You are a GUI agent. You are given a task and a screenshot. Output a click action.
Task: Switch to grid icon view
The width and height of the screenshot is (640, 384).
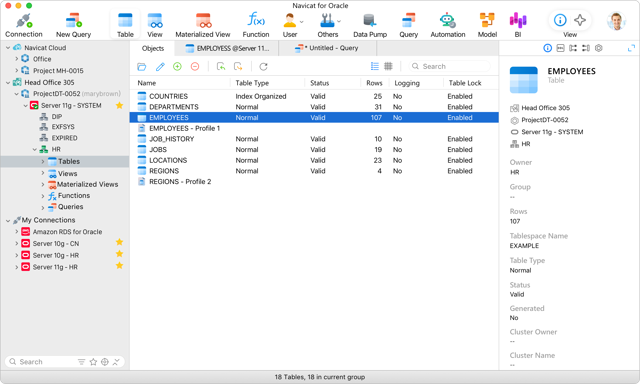388,66
